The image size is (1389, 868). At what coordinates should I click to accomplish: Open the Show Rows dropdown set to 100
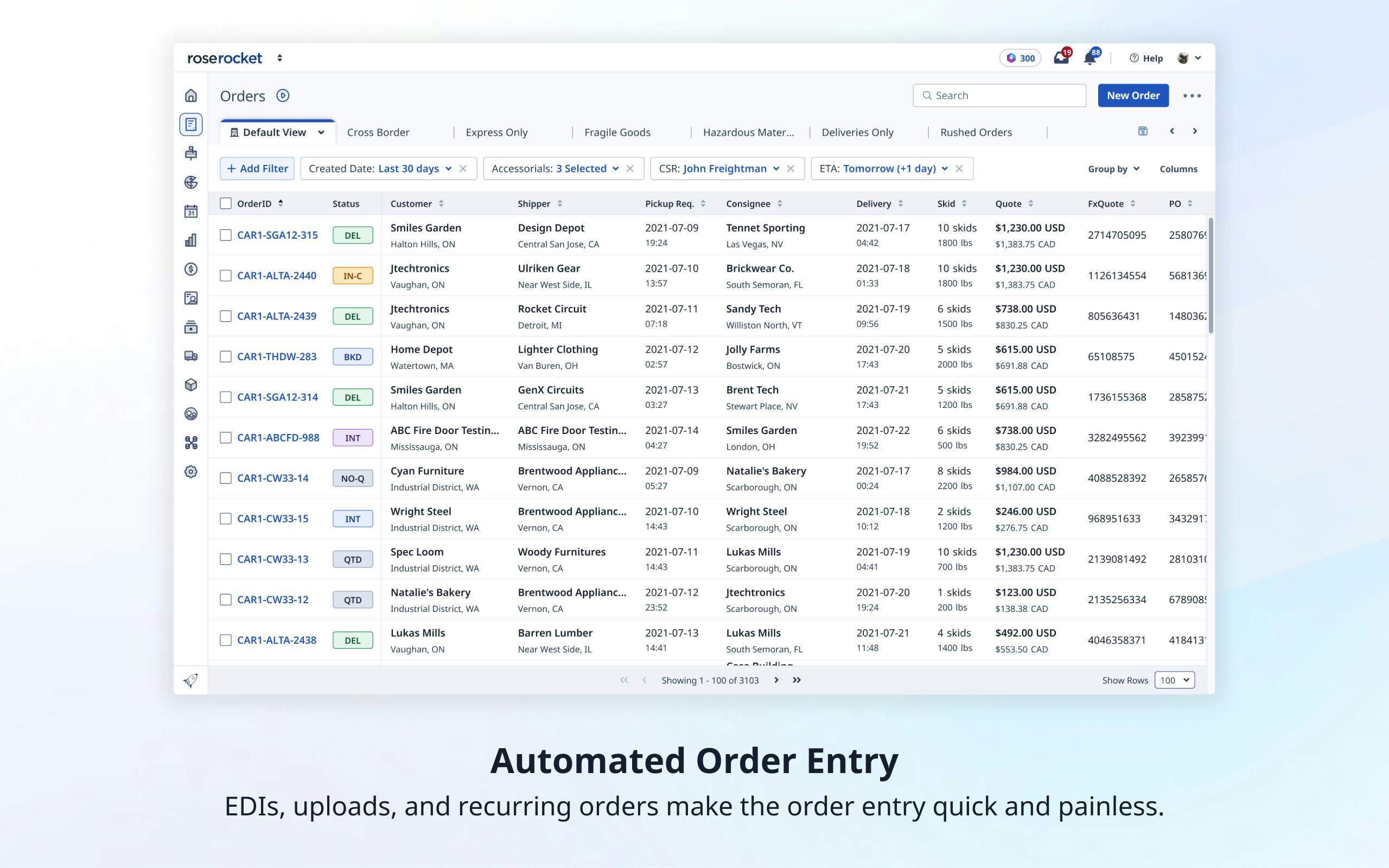[x=1174, y=680]
